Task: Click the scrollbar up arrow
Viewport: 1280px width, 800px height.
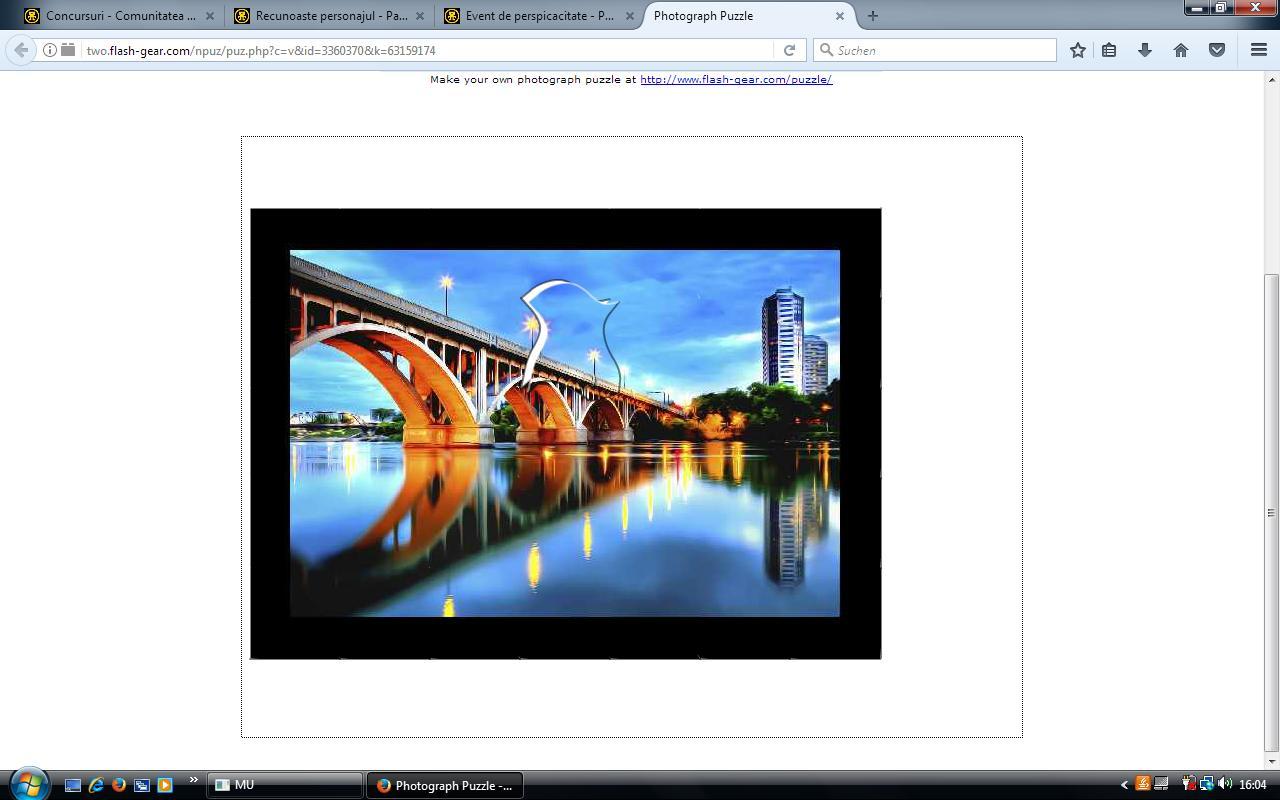Action: point(1272,78)
